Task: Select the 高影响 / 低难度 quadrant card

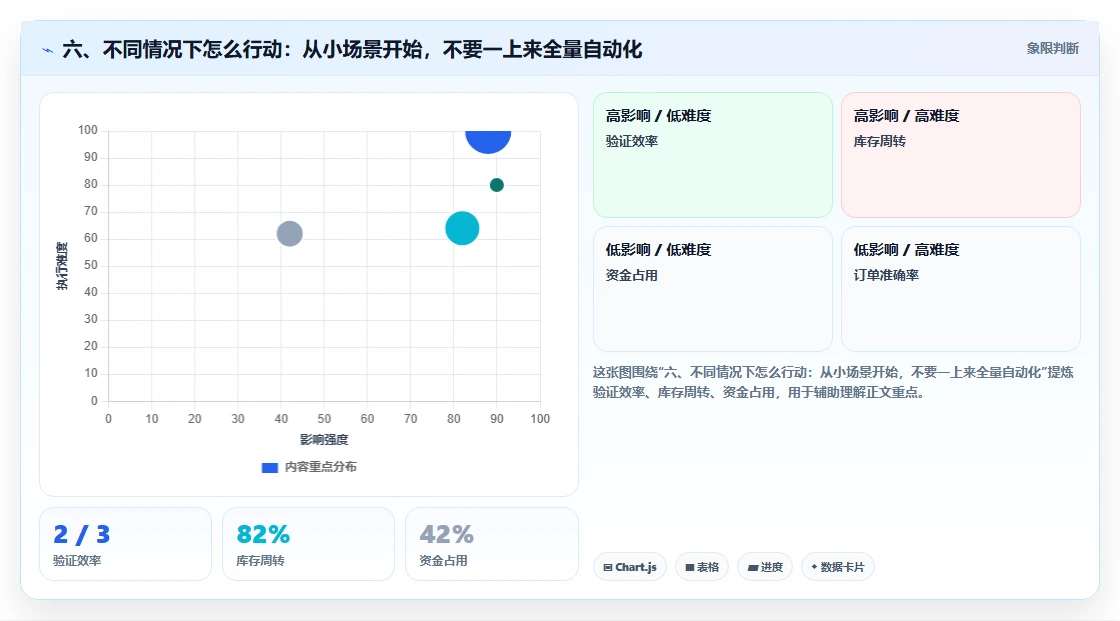Action: 713,154
